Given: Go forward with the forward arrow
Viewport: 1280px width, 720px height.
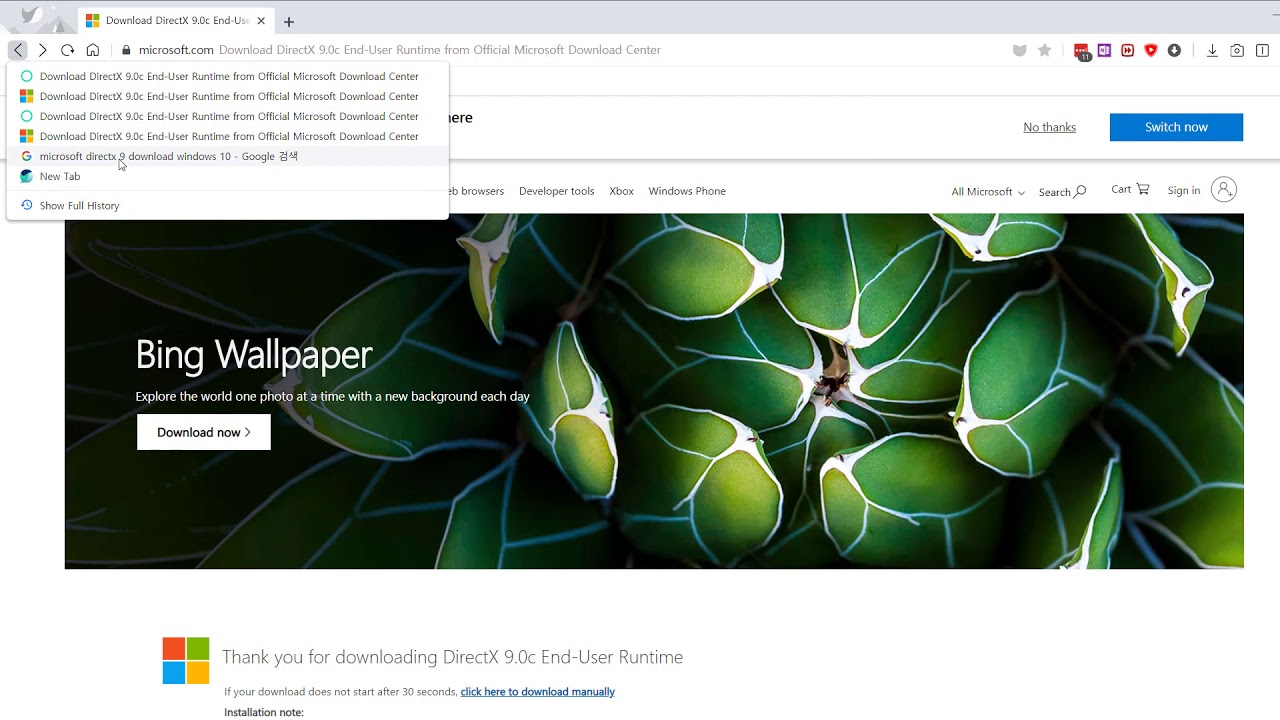Looking at the screenshot, I should 42,50.
